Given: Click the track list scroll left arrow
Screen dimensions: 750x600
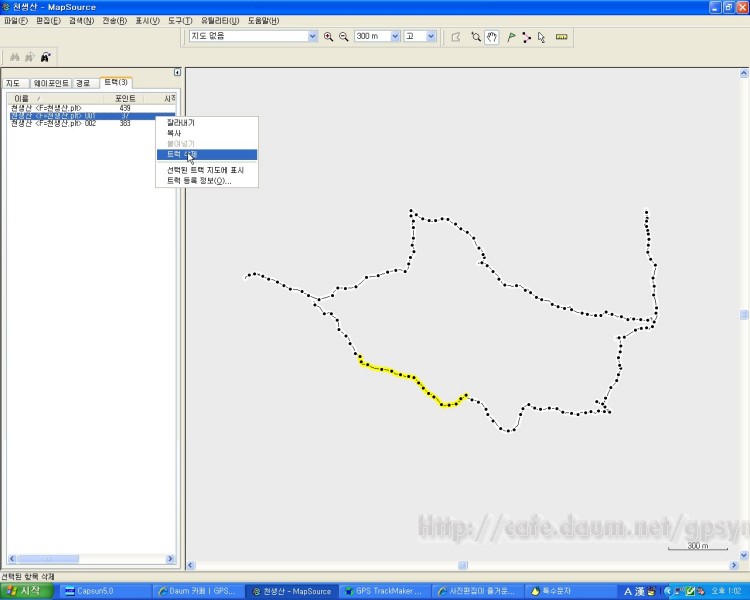Looking at the screenshot, I should click(12, 558).
